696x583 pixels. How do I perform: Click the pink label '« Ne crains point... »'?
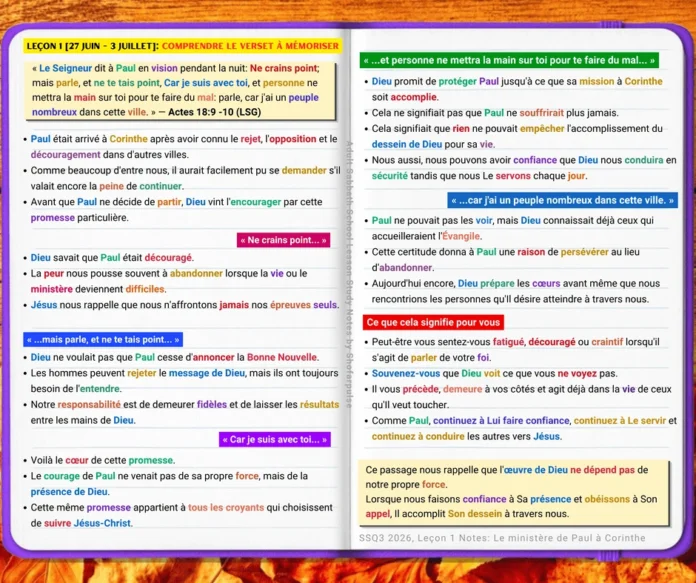(x=283, y=240)
